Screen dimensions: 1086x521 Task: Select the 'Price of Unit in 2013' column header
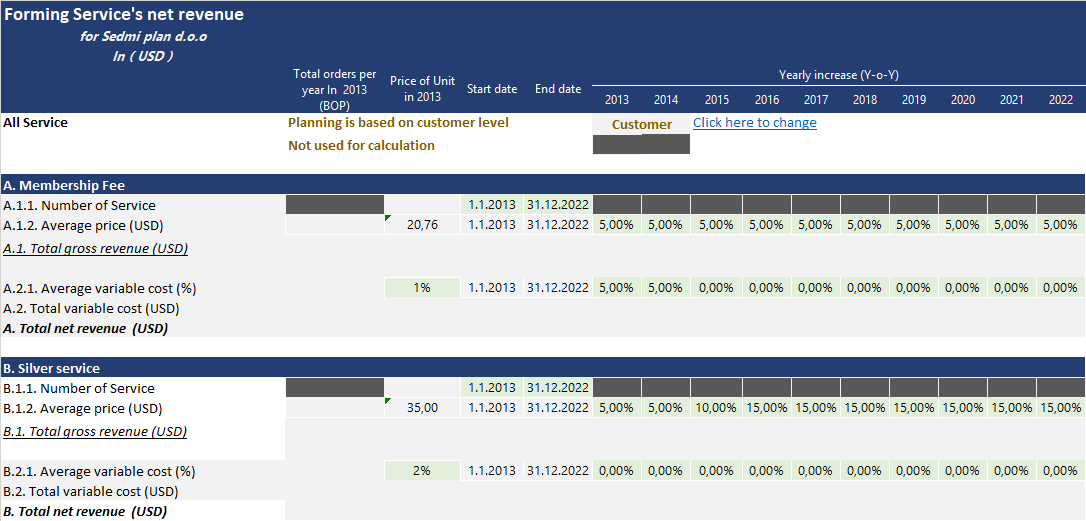pos(423,89)
